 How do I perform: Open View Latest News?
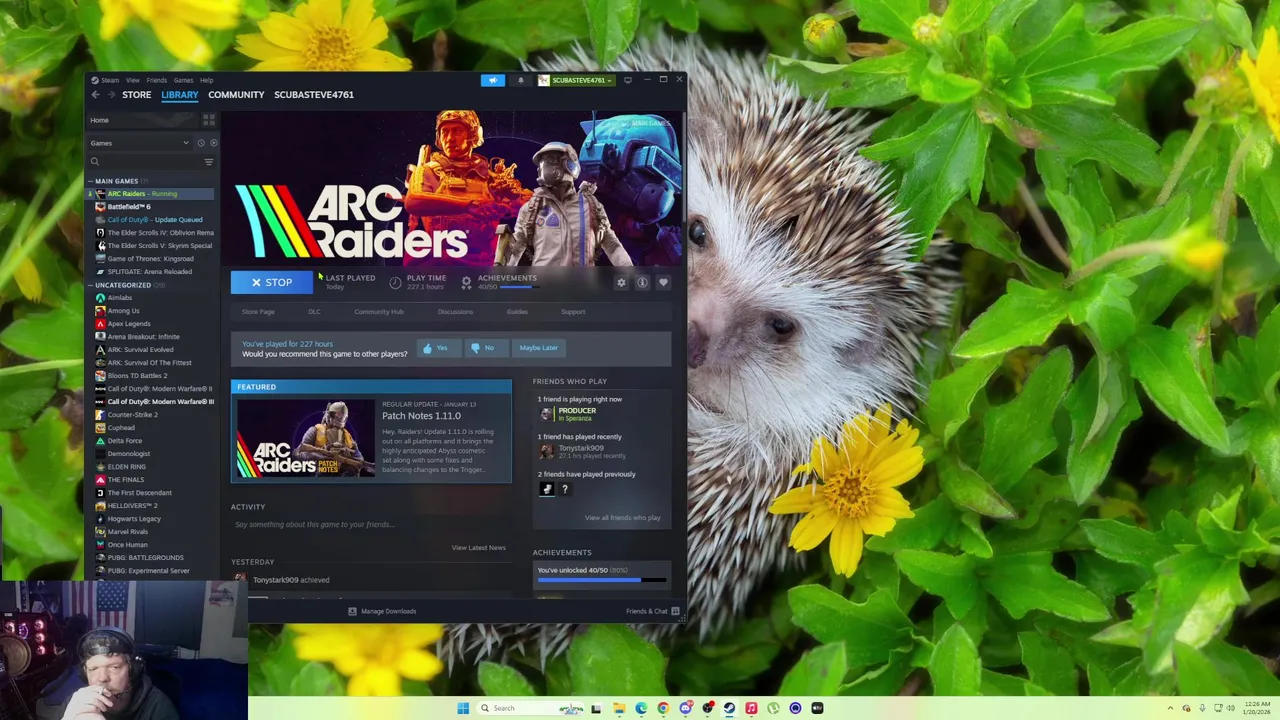(478, 548)
